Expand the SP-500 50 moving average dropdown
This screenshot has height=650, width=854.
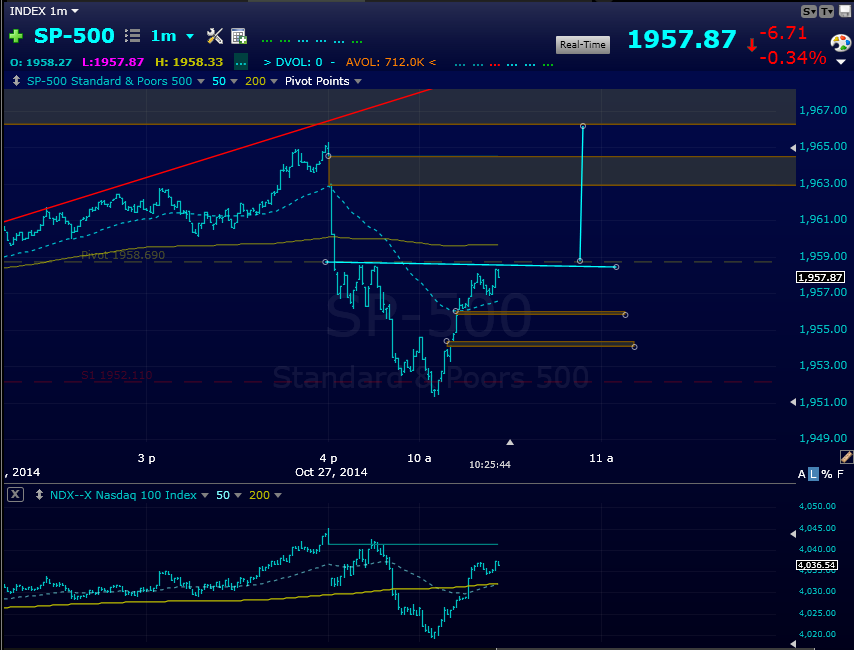[x=234, y=81]
